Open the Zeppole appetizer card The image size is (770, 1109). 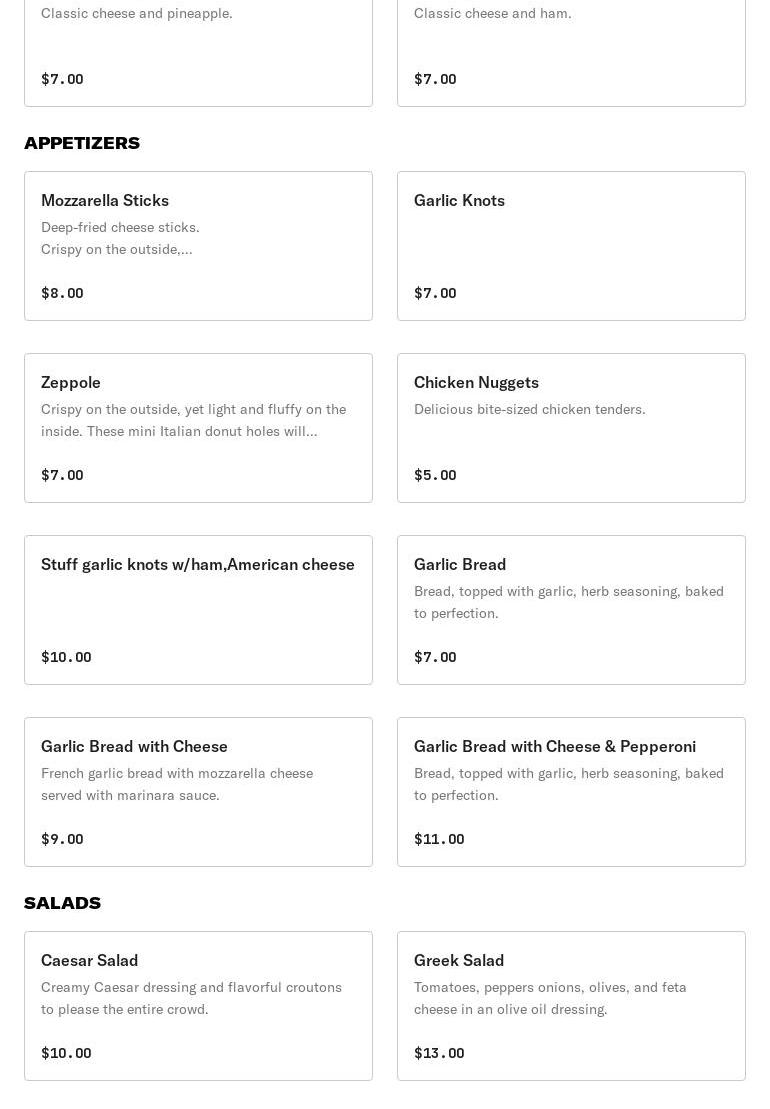pos(198,428)
